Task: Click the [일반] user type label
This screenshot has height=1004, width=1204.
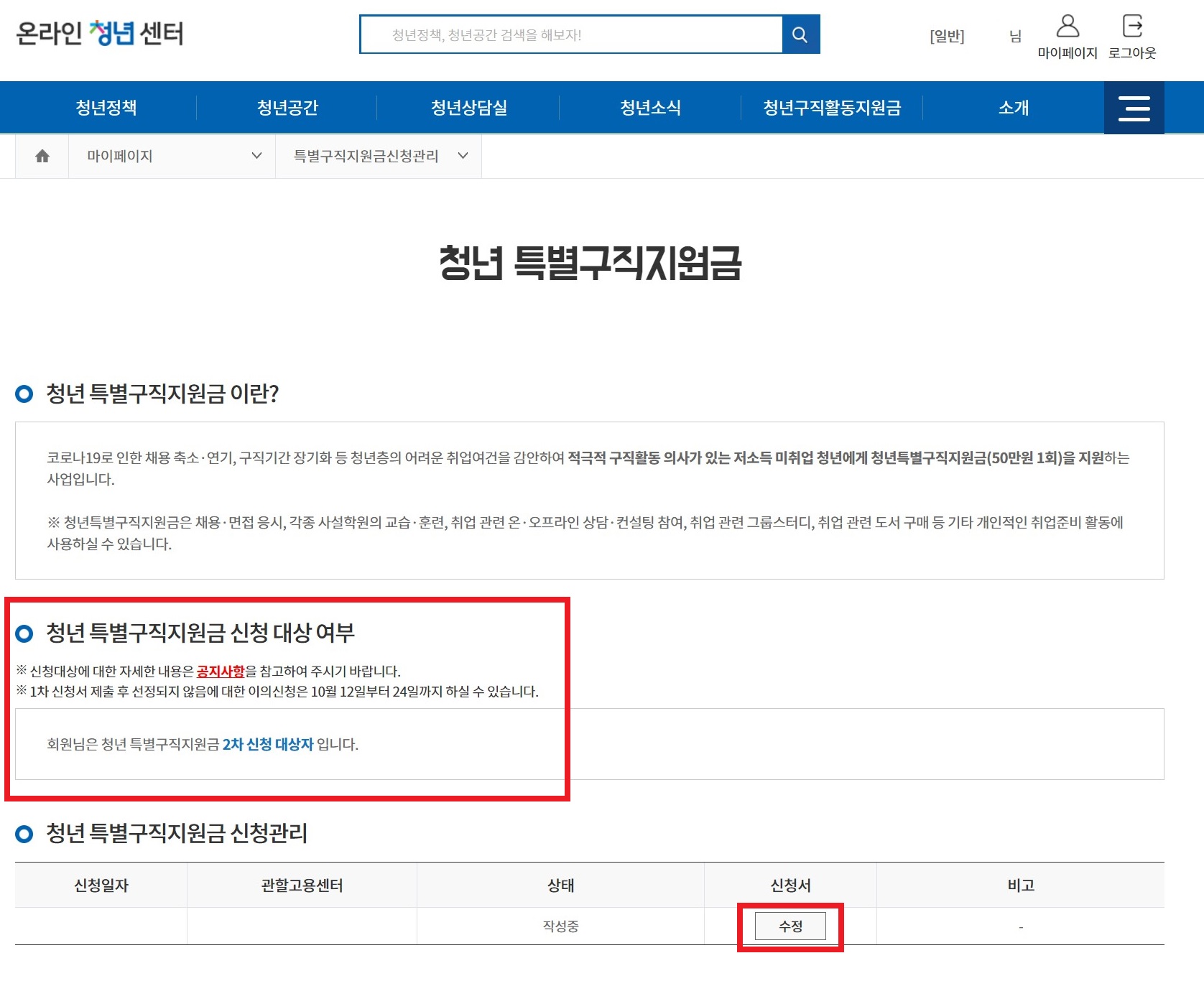Action: (x=947, y=36)
